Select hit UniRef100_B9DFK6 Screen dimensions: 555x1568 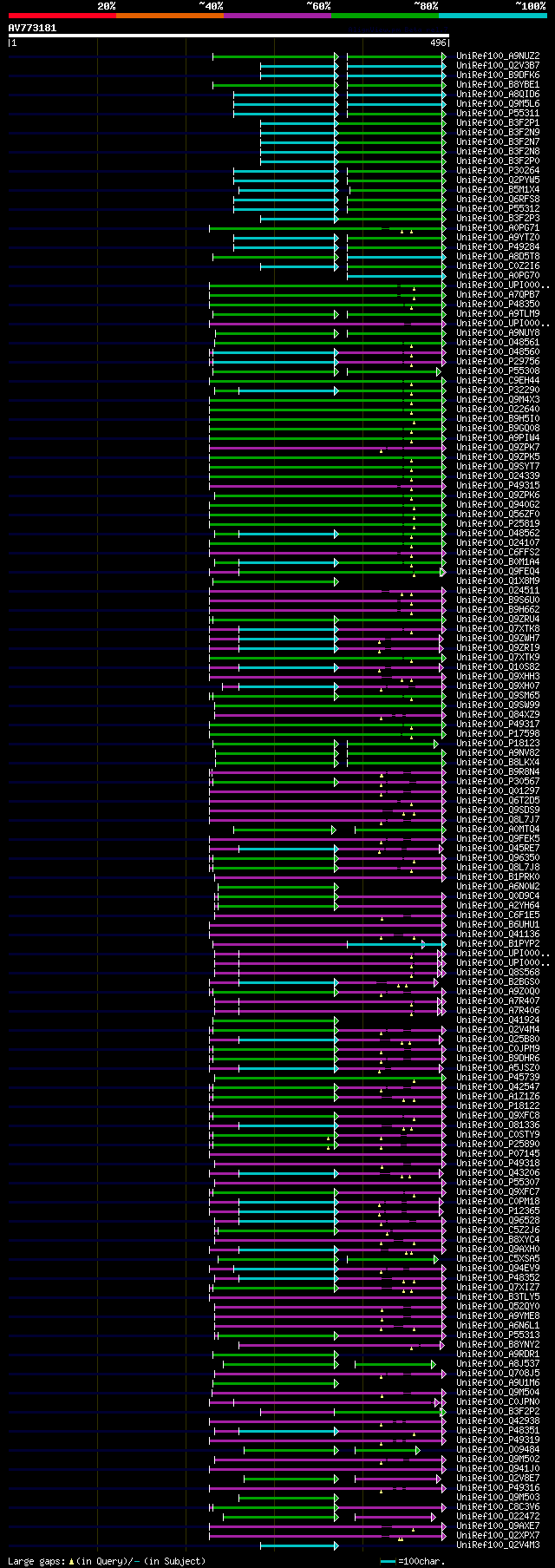[498, 75]
